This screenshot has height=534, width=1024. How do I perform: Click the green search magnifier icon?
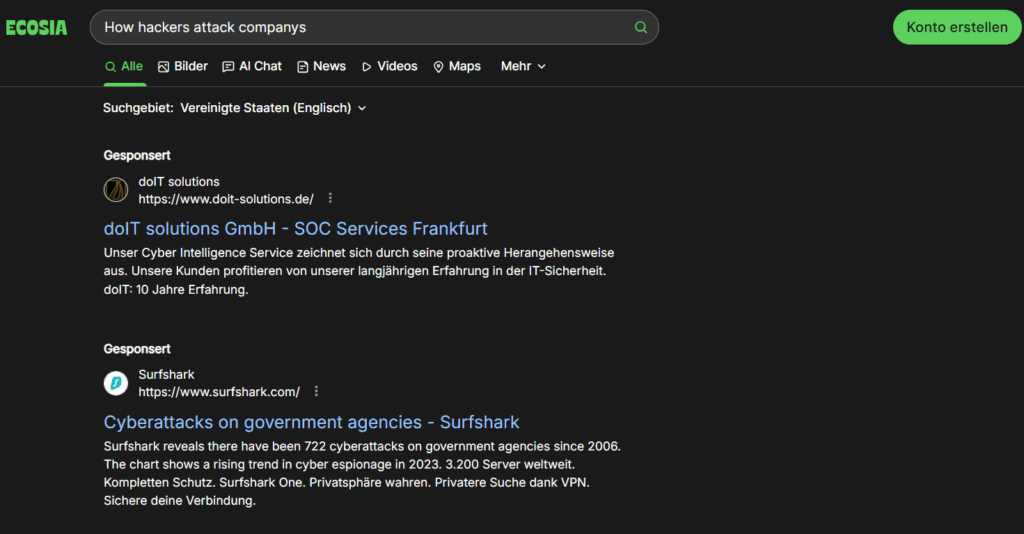click(641, 28)
